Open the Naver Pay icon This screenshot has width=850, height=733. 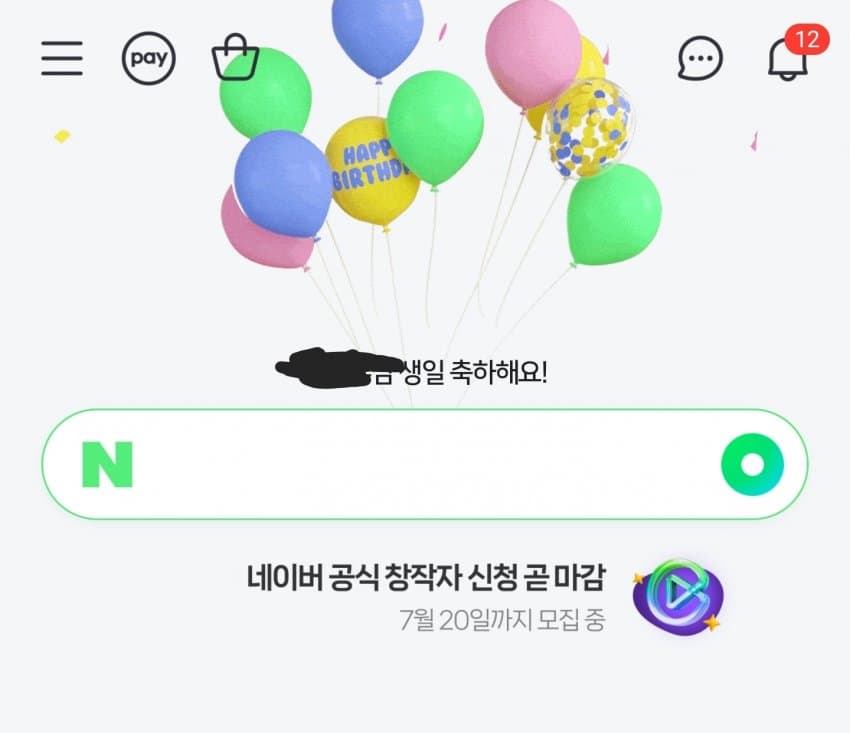pos(149,58)
